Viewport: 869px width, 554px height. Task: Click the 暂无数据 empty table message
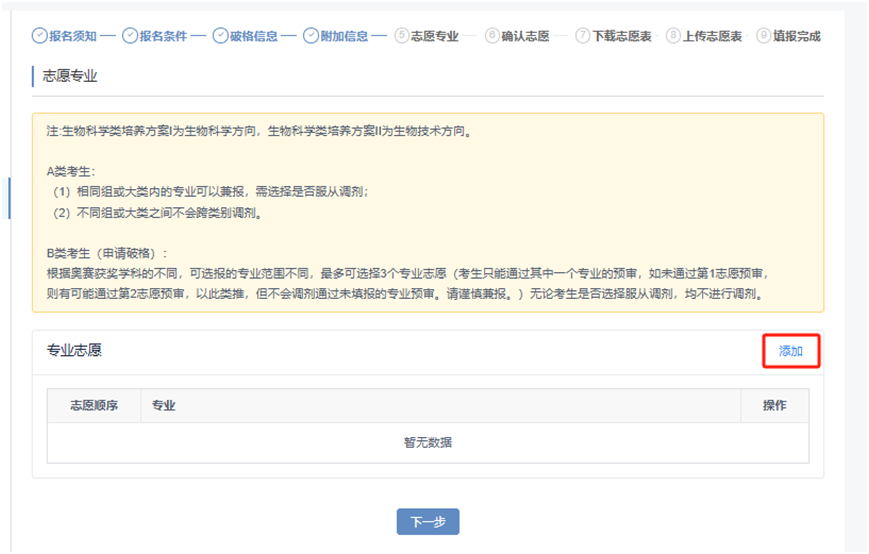[x=428, y=442]
